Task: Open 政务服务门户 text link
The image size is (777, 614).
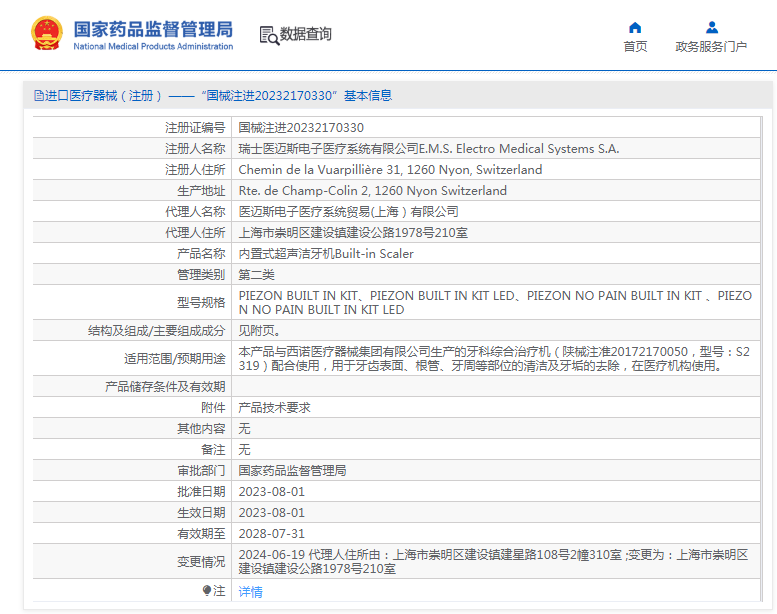Action: 711,47
